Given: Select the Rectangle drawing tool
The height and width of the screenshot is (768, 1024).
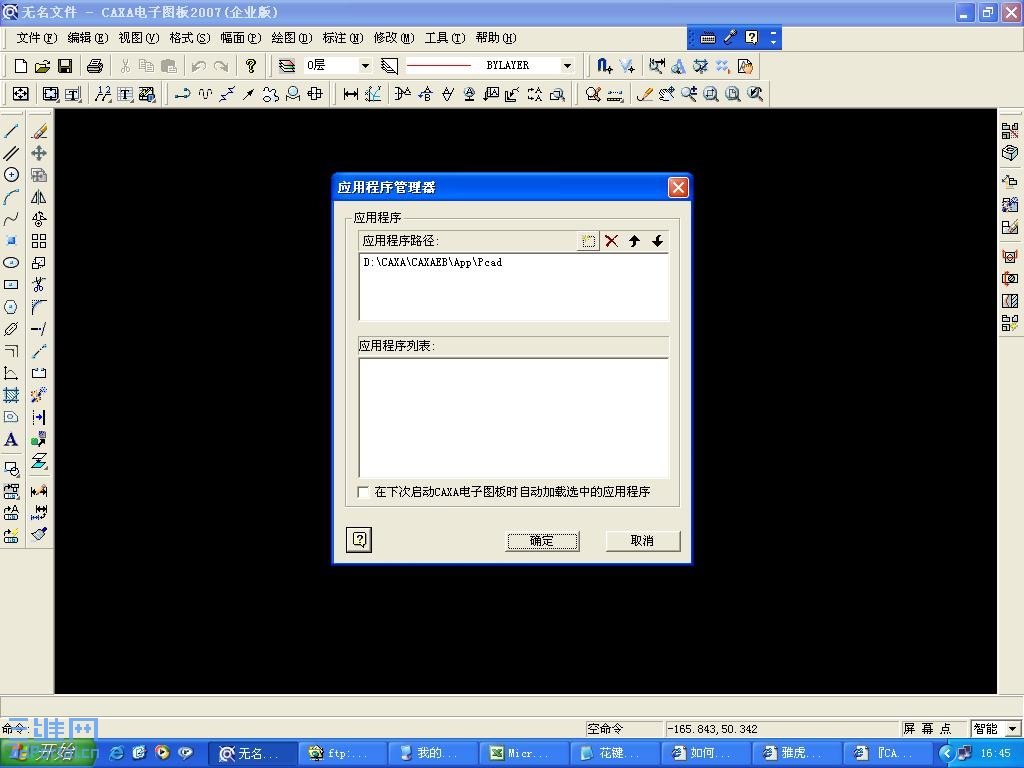Looking at the screenshot, I should 11,285.
